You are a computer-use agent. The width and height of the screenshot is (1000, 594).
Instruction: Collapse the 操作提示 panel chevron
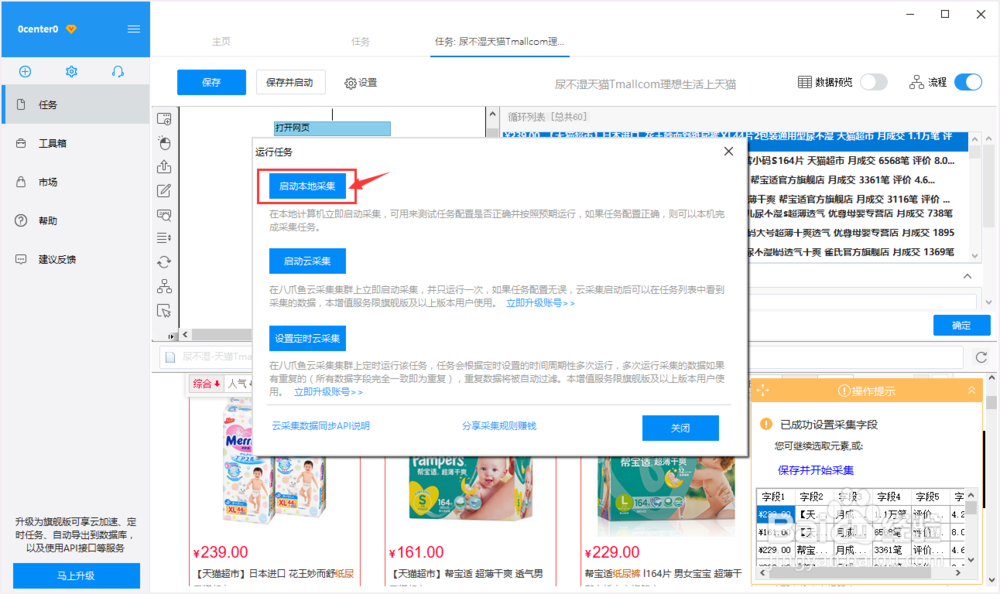coord(971,390)
